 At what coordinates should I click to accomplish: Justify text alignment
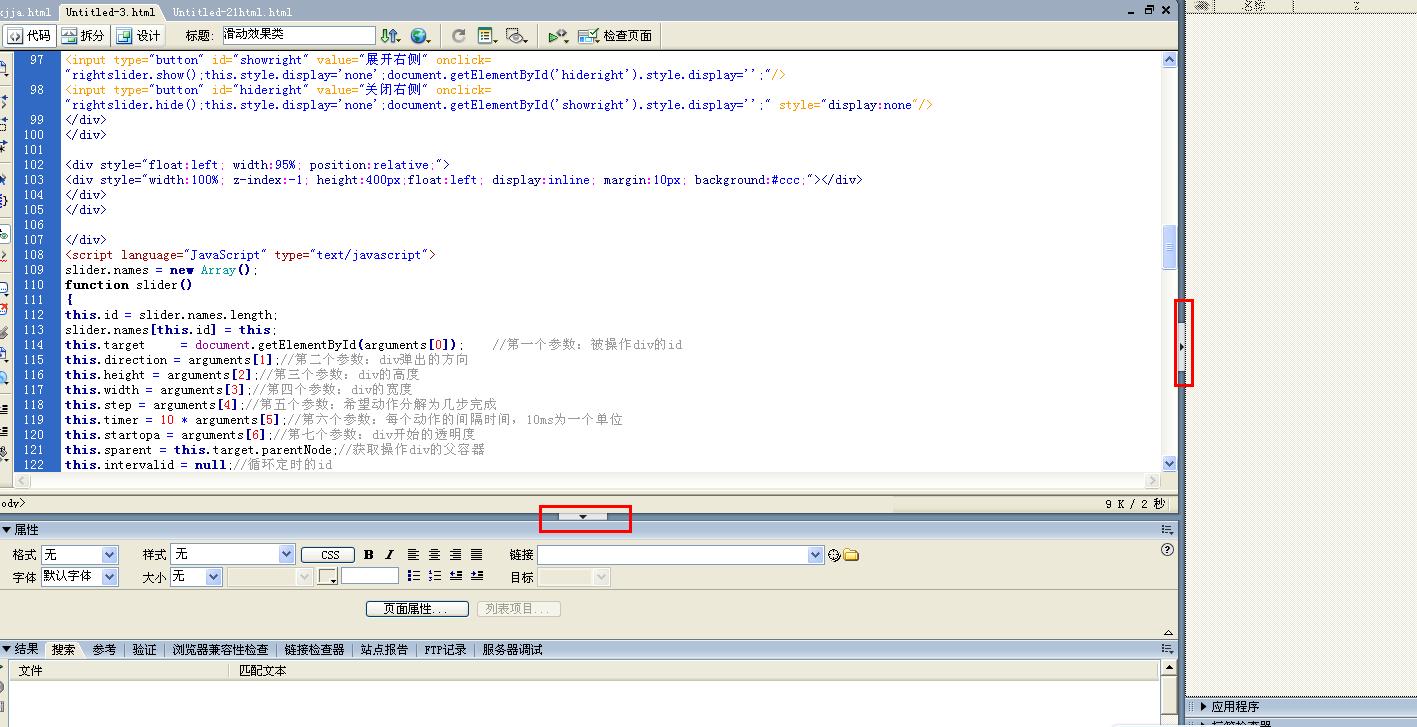click(476, 555)
